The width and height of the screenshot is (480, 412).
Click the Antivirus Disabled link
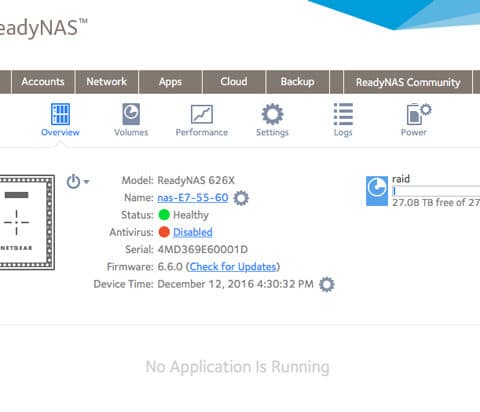pos(193,232)
